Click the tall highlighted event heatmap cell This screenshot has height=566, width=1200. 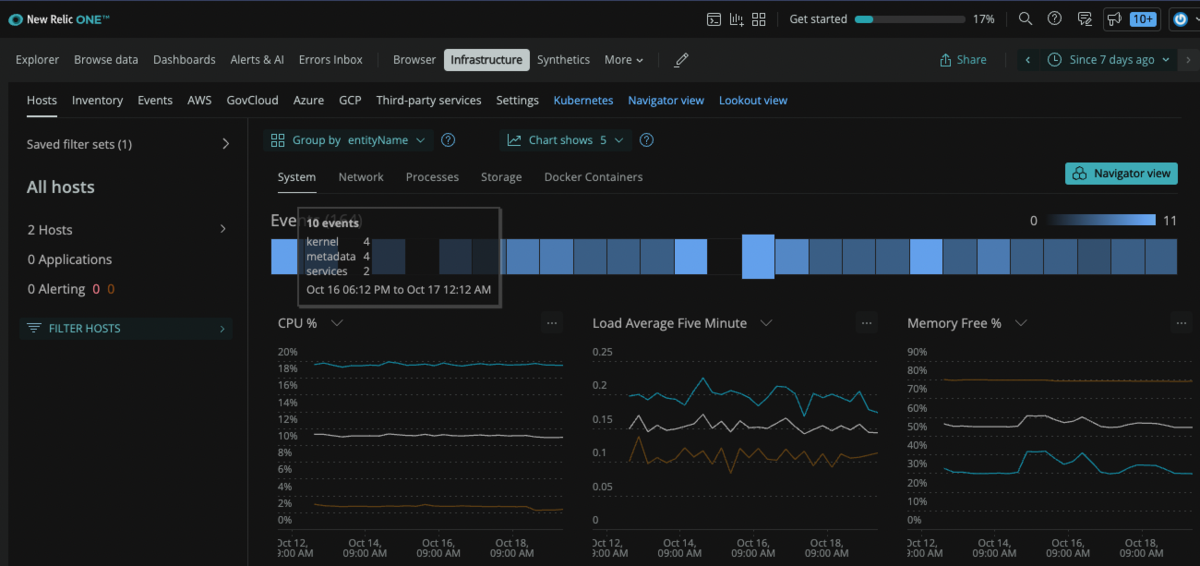758,256
